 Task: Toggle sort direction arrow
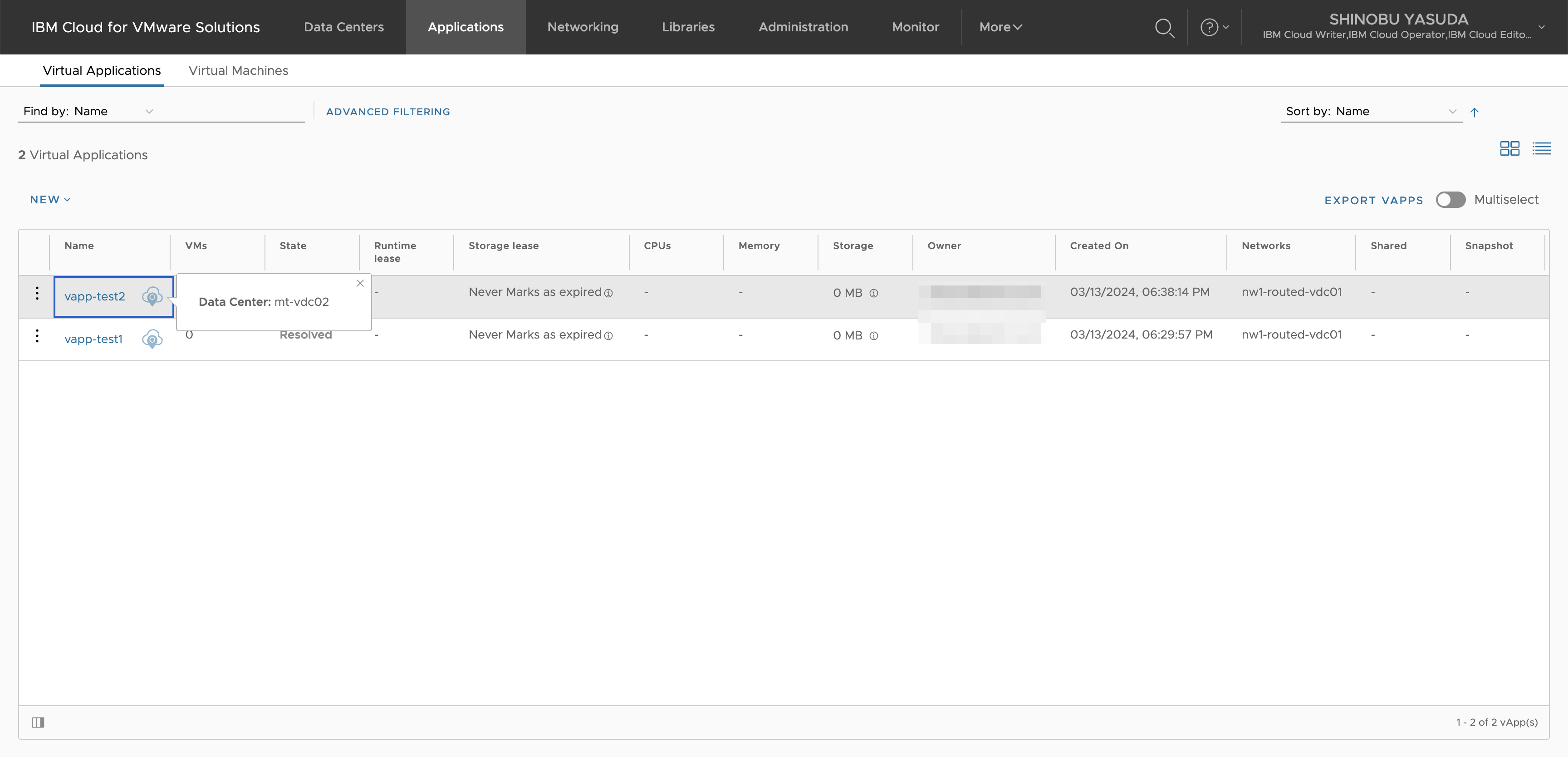click(x=1474, y=112)
